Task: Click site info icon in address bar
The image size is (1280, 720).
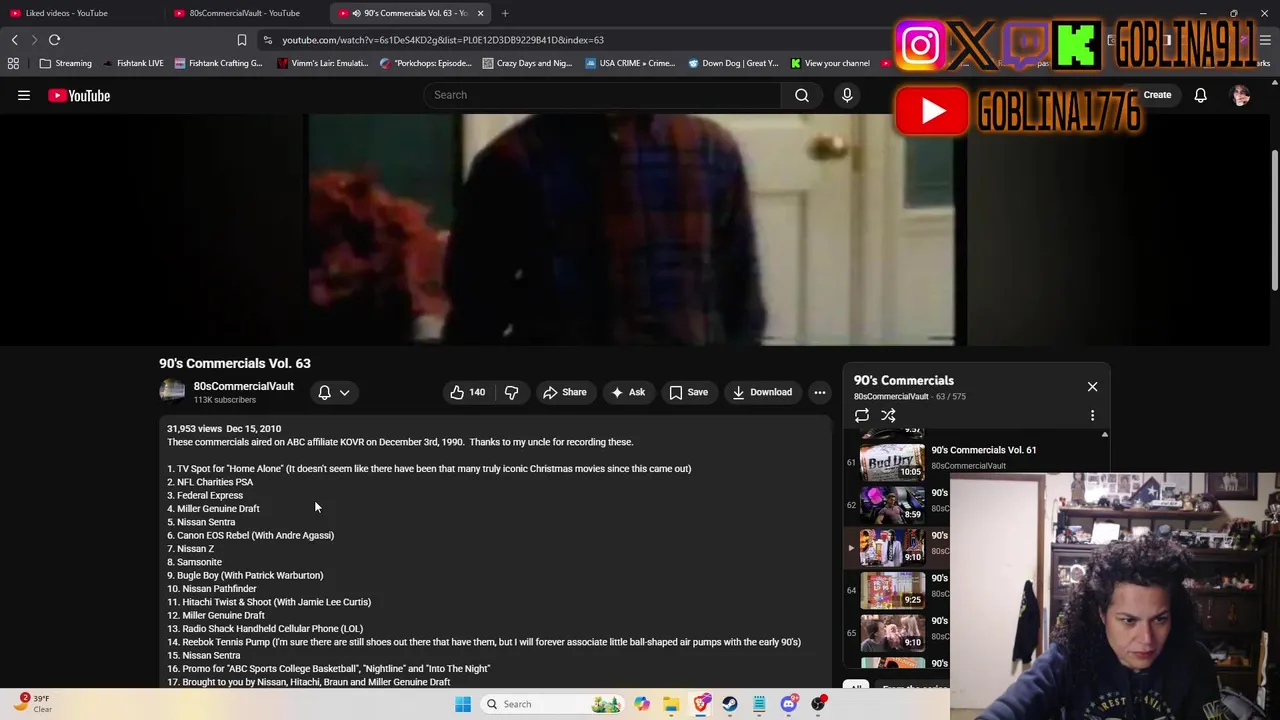Action: coord(267,40)
